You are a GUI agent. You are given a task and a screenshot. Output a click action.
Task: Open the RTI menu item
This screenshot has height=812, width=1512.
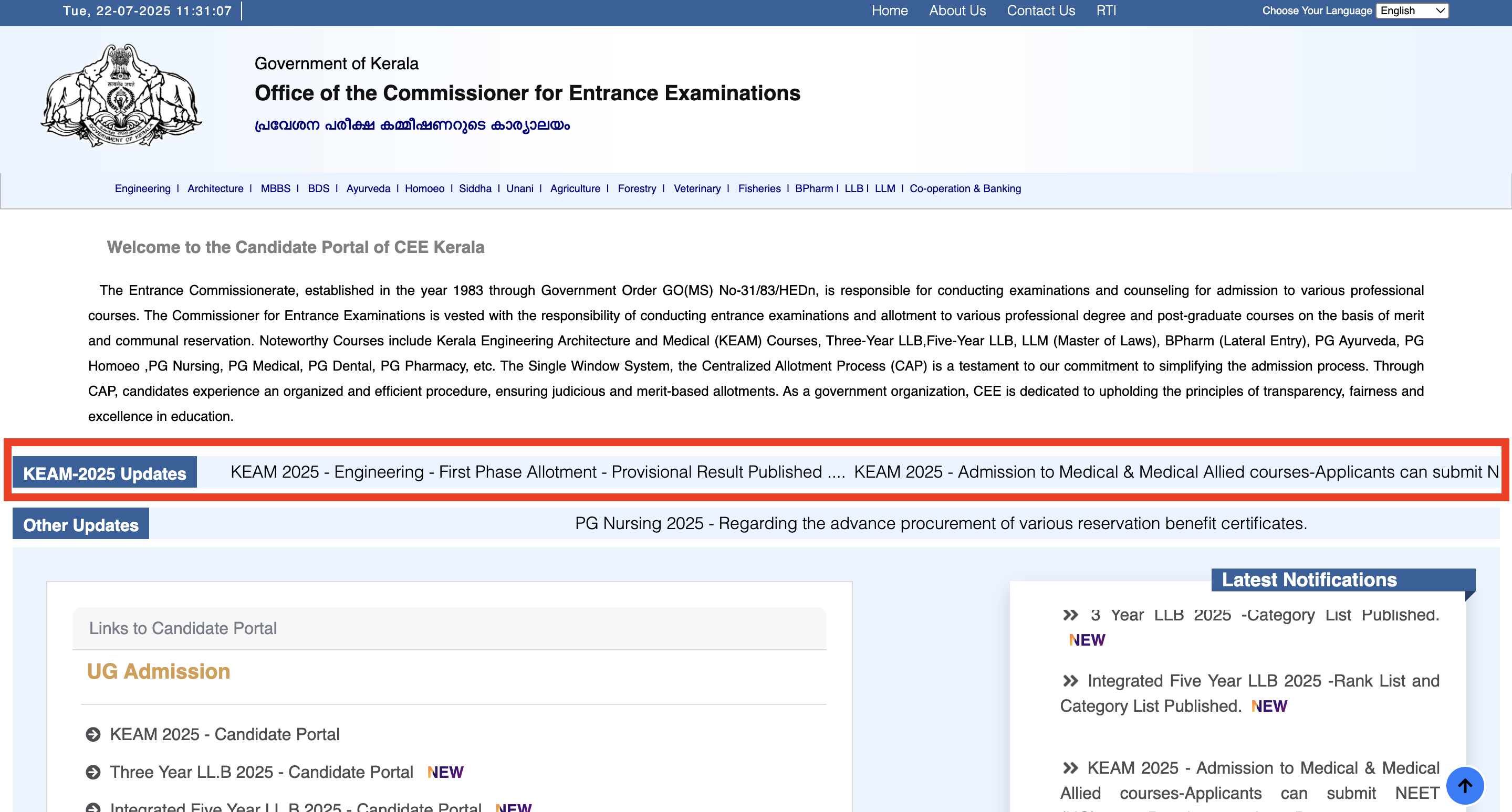tap(1106, 10)
